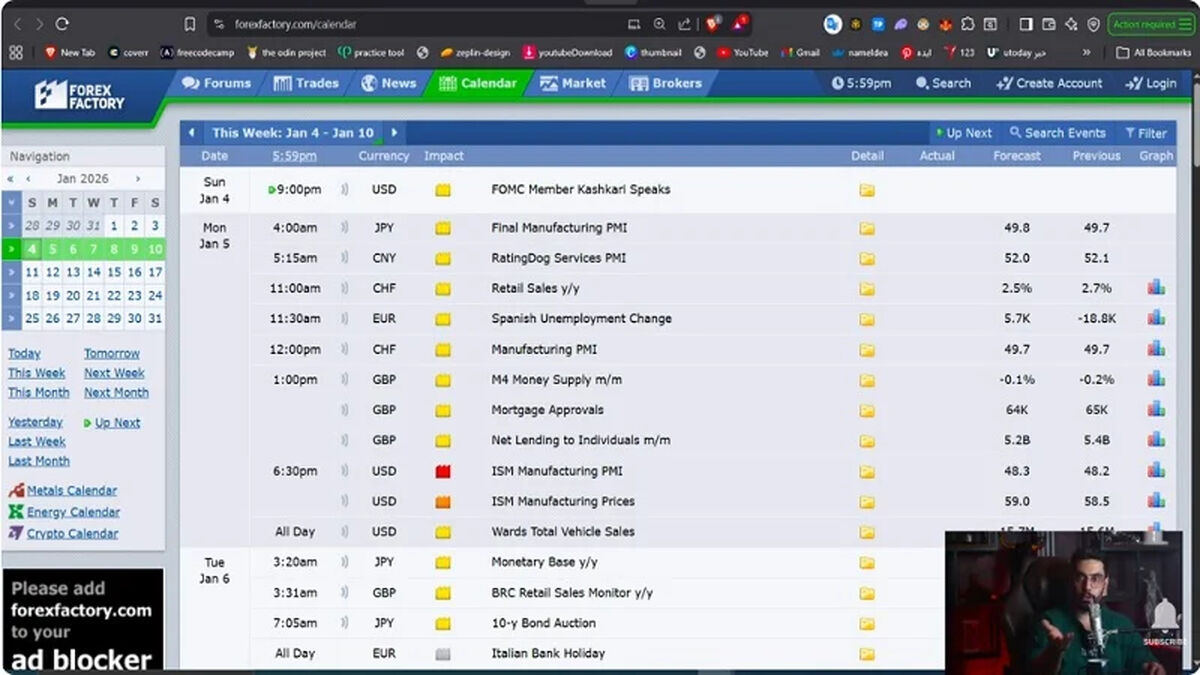
Task: Click Up Next in calendar header
Action: click(964, 133)
